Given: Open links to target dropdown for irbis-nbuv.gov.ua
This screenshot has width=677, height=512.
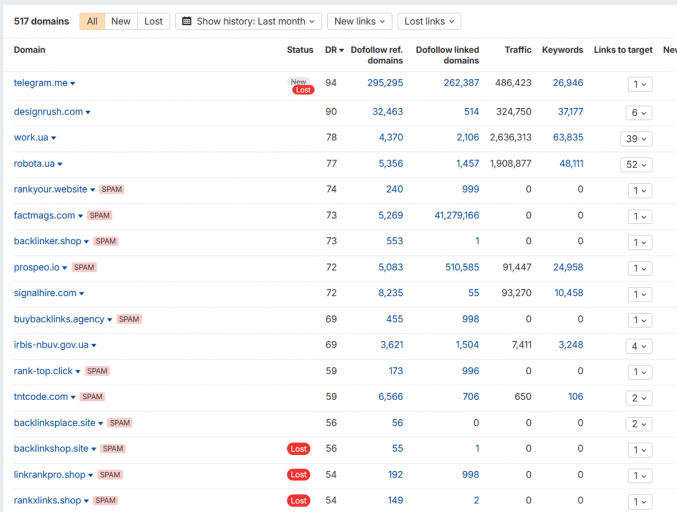Looking at the screenshot, I should click(x=639, y=346).
